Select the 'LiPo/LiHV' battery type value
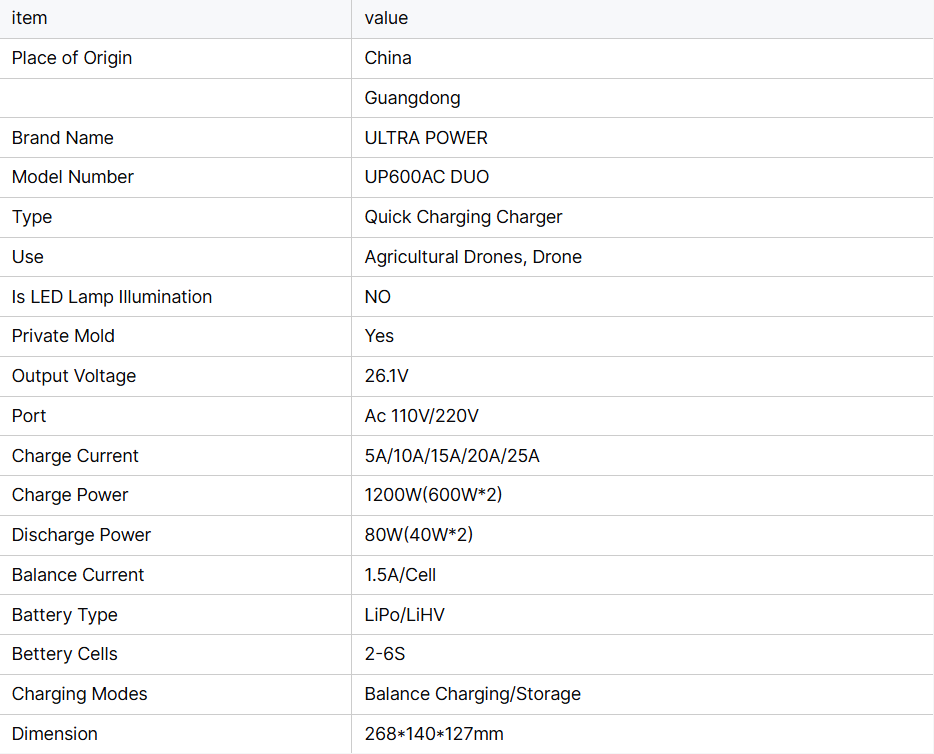The width and height of the screenshot is (934, 754). [404, 615]
